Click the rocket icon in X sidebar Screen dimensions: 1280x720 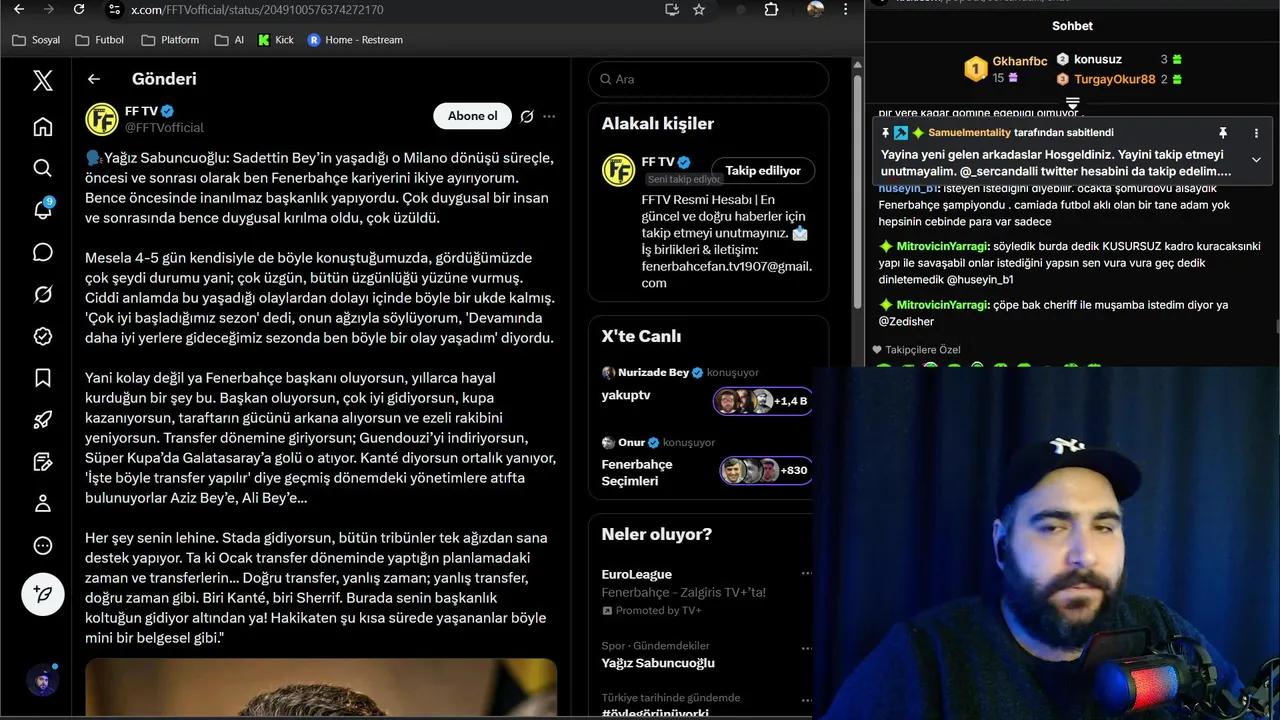[x=42, y=420]
